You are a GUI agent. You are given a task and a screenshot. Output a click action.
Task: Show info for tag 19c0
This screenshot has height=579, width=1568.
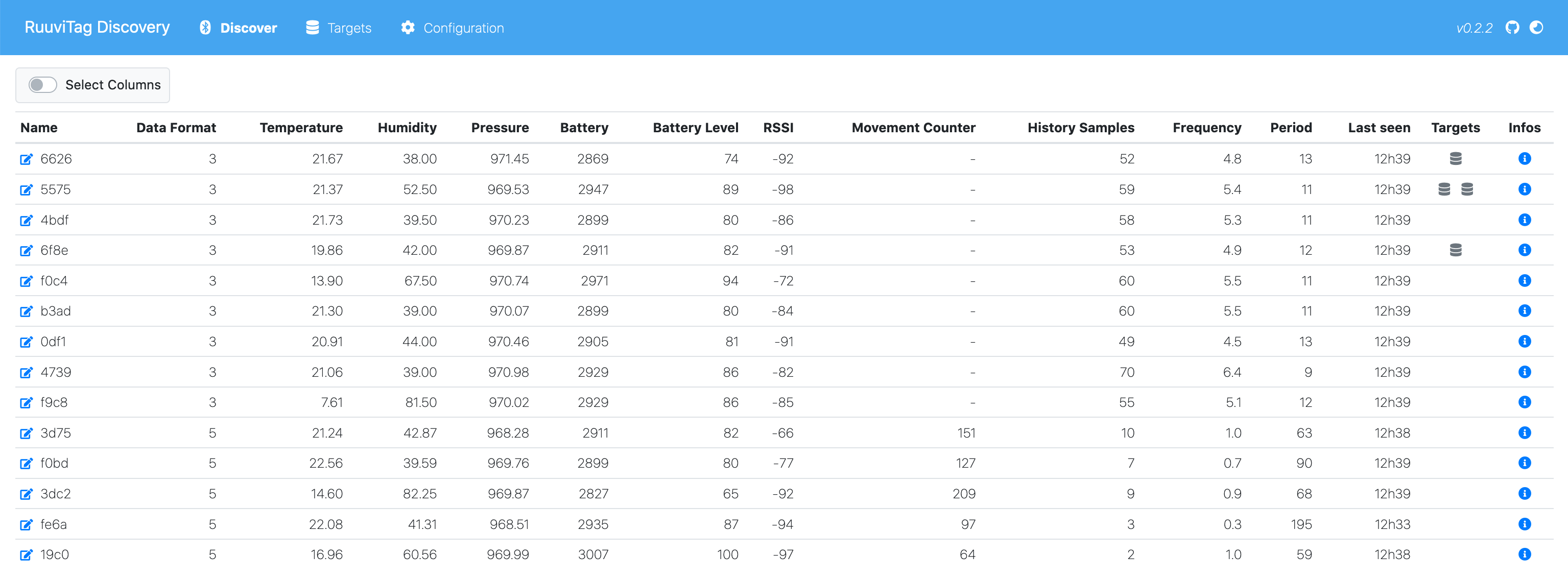(1524, 554)
